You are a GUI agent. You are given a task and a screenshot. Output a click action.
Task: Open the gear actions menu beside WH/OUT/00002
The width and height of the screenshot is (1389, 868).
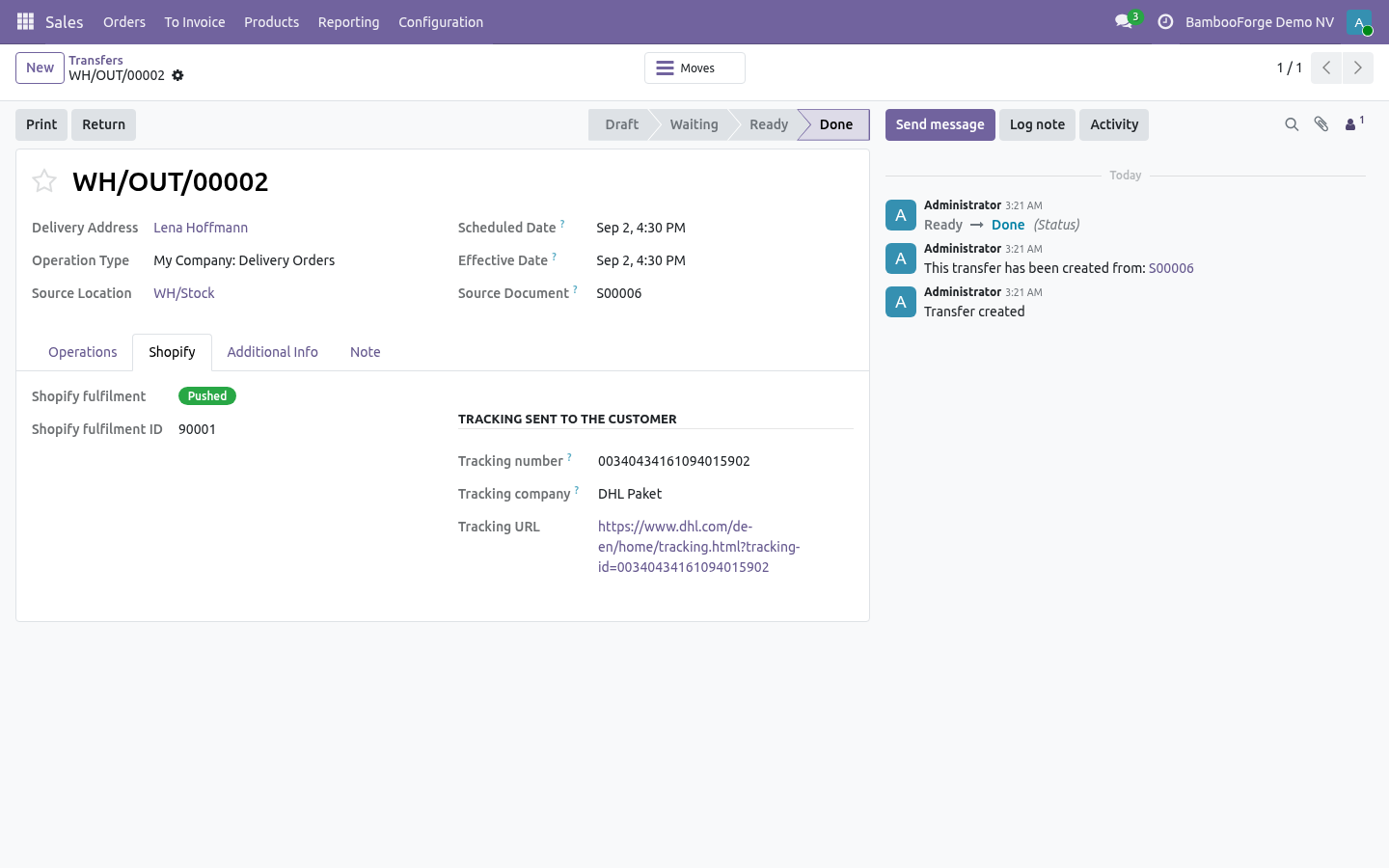click(177, 75)
